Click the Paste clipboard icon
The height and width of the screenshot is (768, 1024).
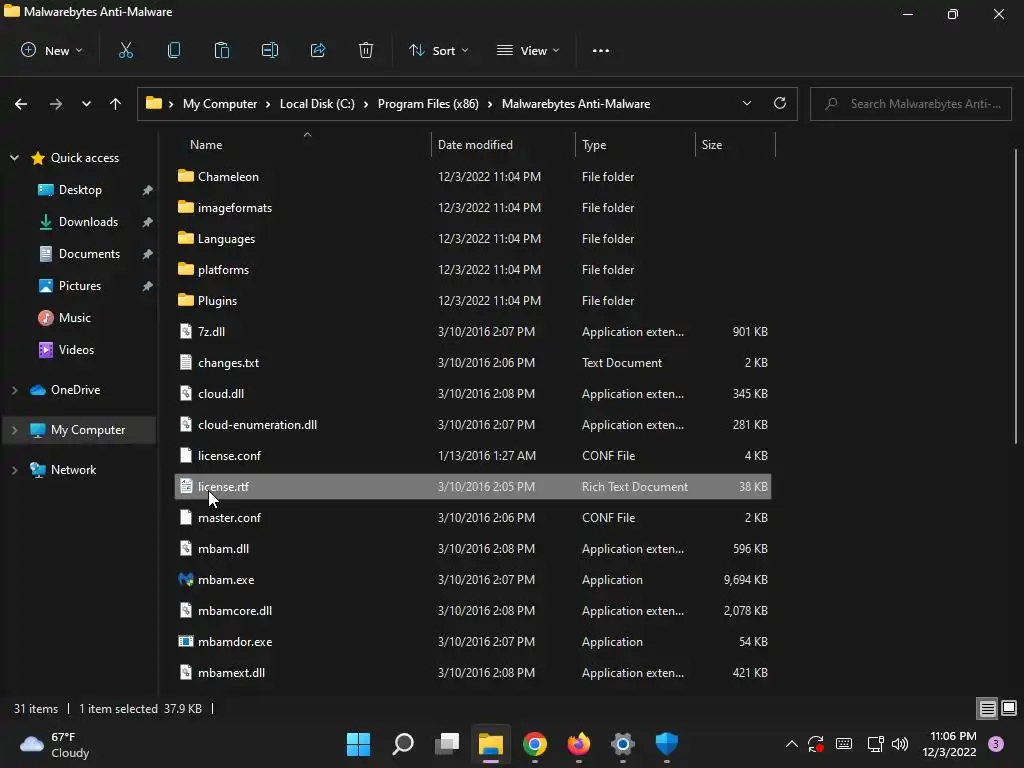[x=222, y=50]
